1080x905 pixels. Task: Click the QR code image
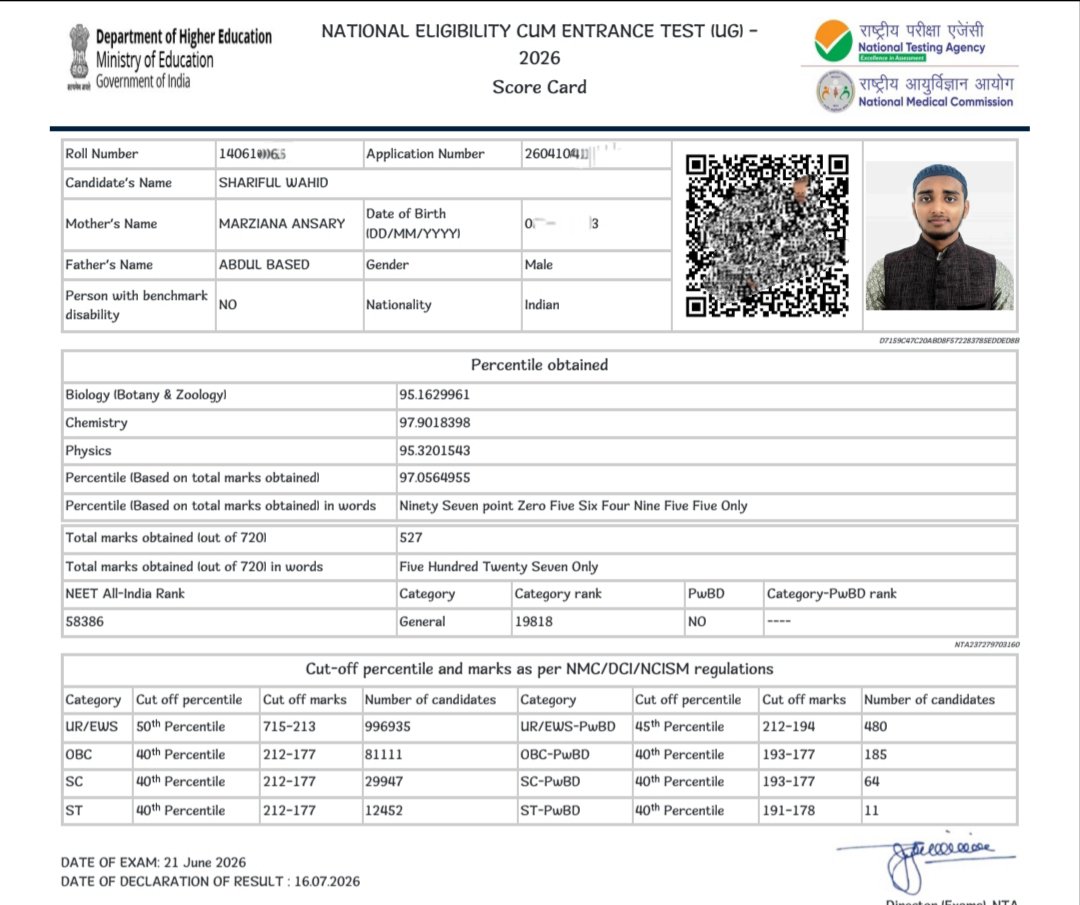[x=767, y=235]
